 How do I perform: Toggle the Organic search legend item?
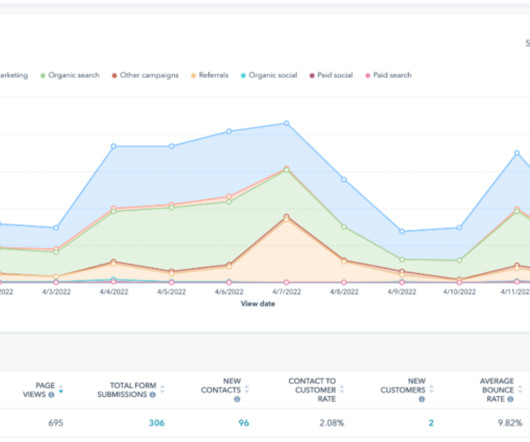(x=70, y=75)
